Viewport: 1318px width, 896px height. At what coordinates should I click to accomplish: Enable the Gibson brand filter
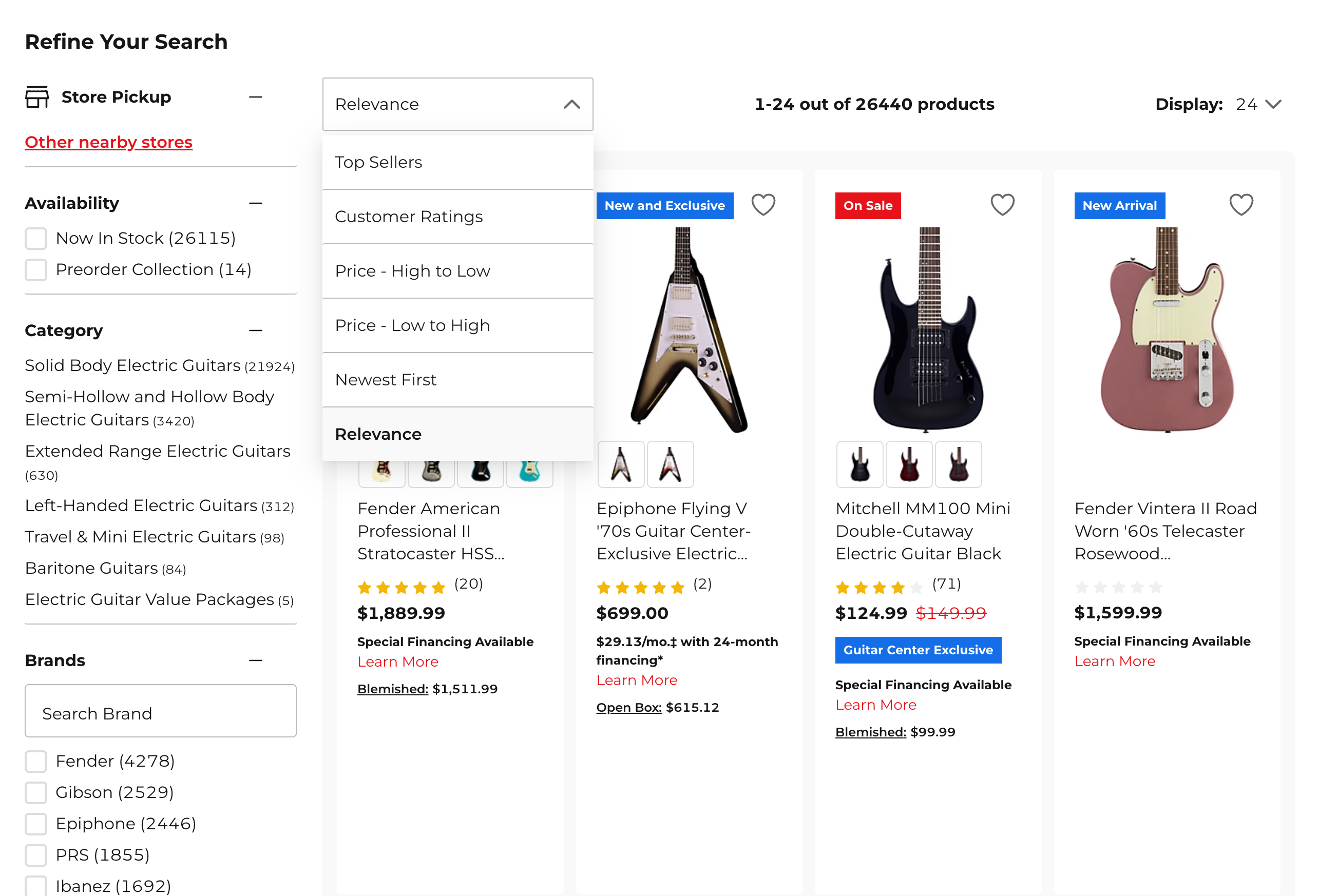(36, 792)
